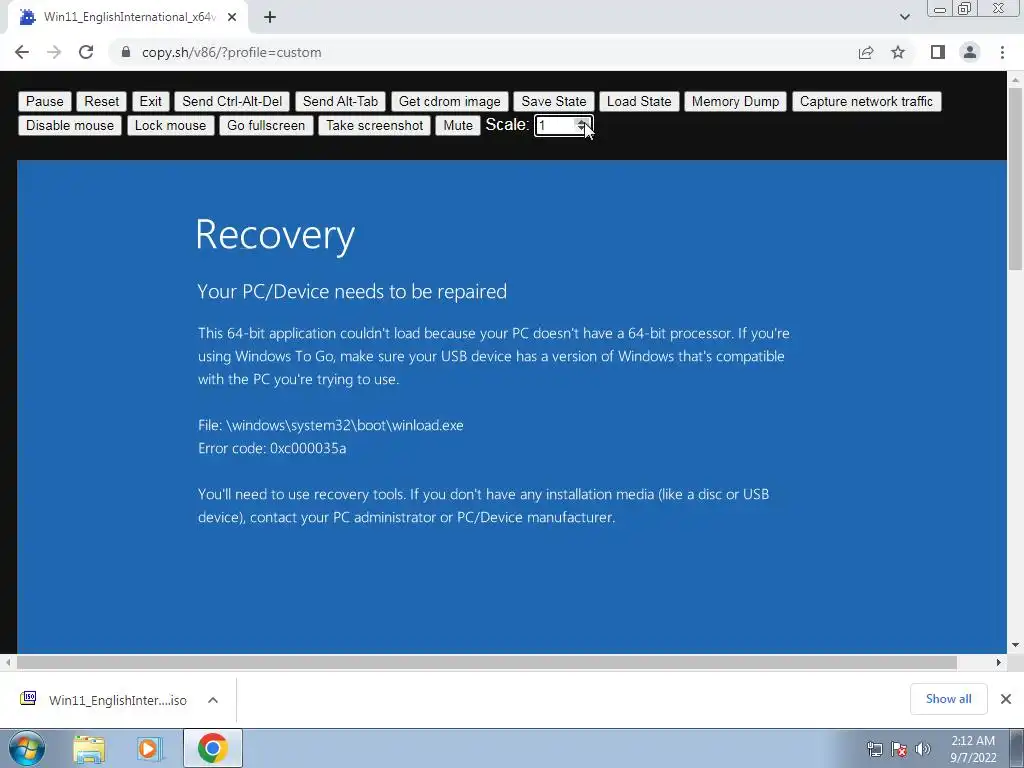Click the vertical page scrollbar thumb

click(x=1016, y=178)
